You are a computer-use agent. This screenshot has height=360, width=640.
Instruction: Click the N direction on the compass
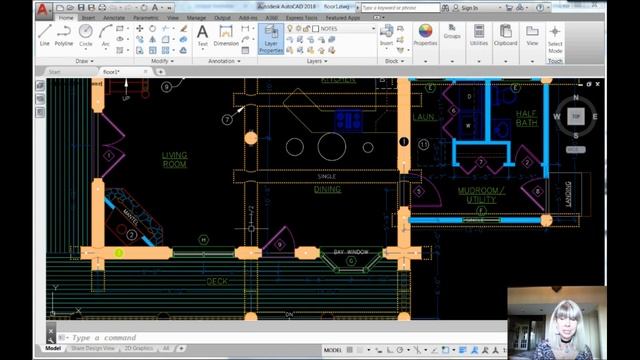coord(576,98)
